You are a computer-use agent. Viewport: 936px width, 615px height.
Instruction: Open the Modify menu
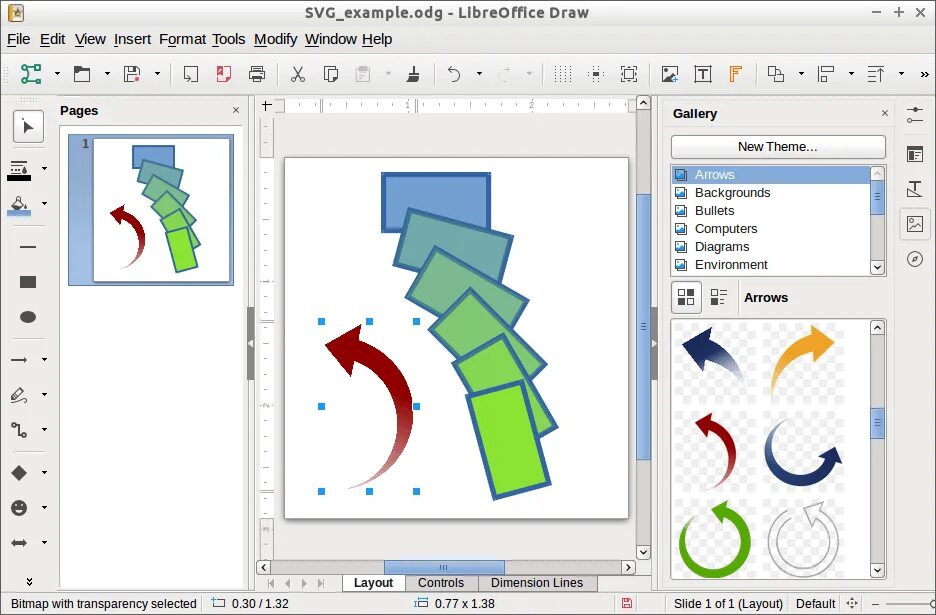[x=275, y=39]
